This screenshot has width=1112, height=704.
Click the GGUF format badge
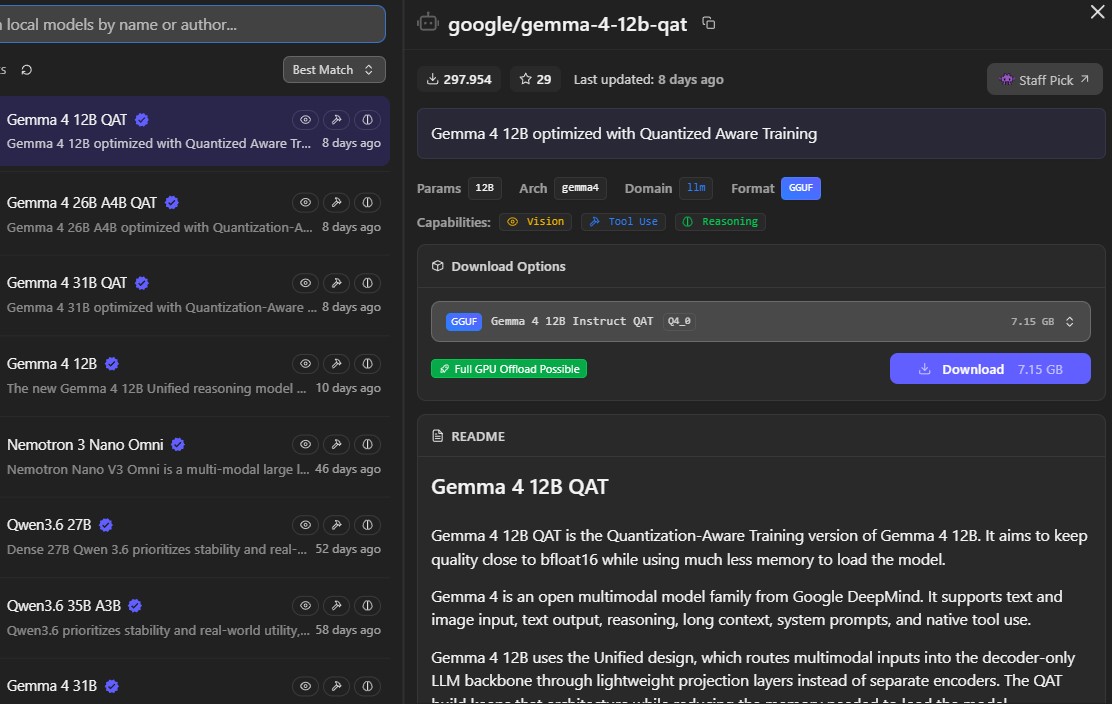pos(801,188)
